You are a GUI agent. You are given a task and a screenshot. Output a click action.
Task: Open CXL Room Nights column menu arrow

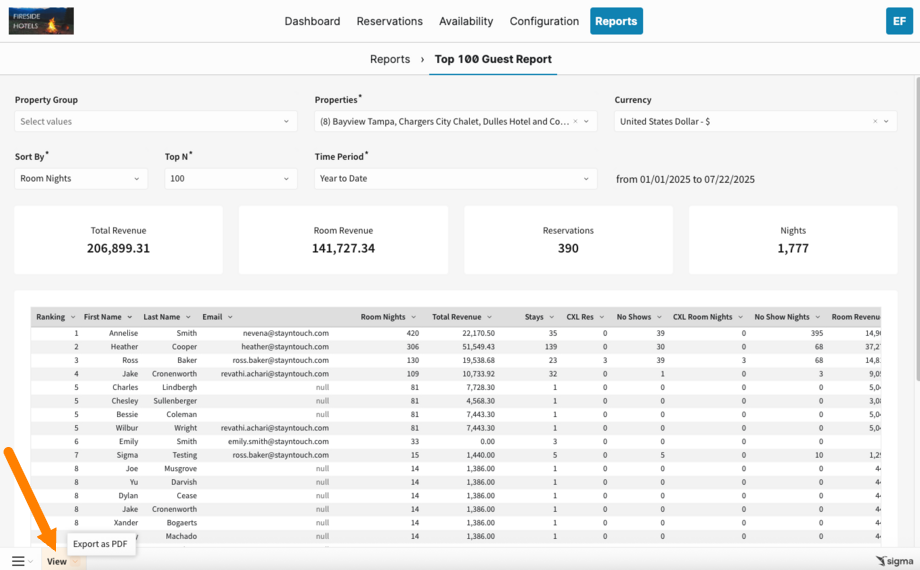[740, 317]
